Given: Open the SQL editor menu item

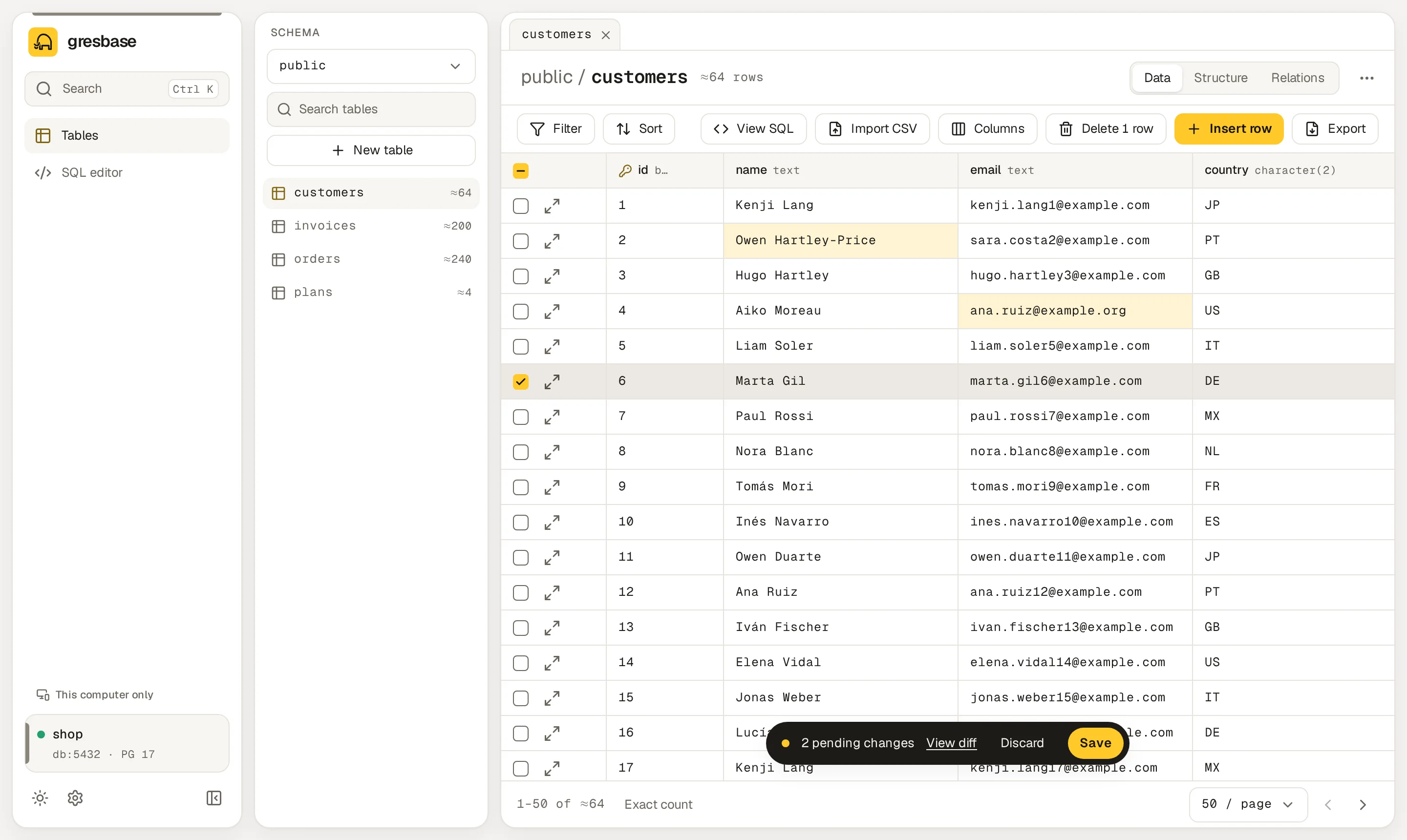Looking at the screenshot, I should 127,173.
